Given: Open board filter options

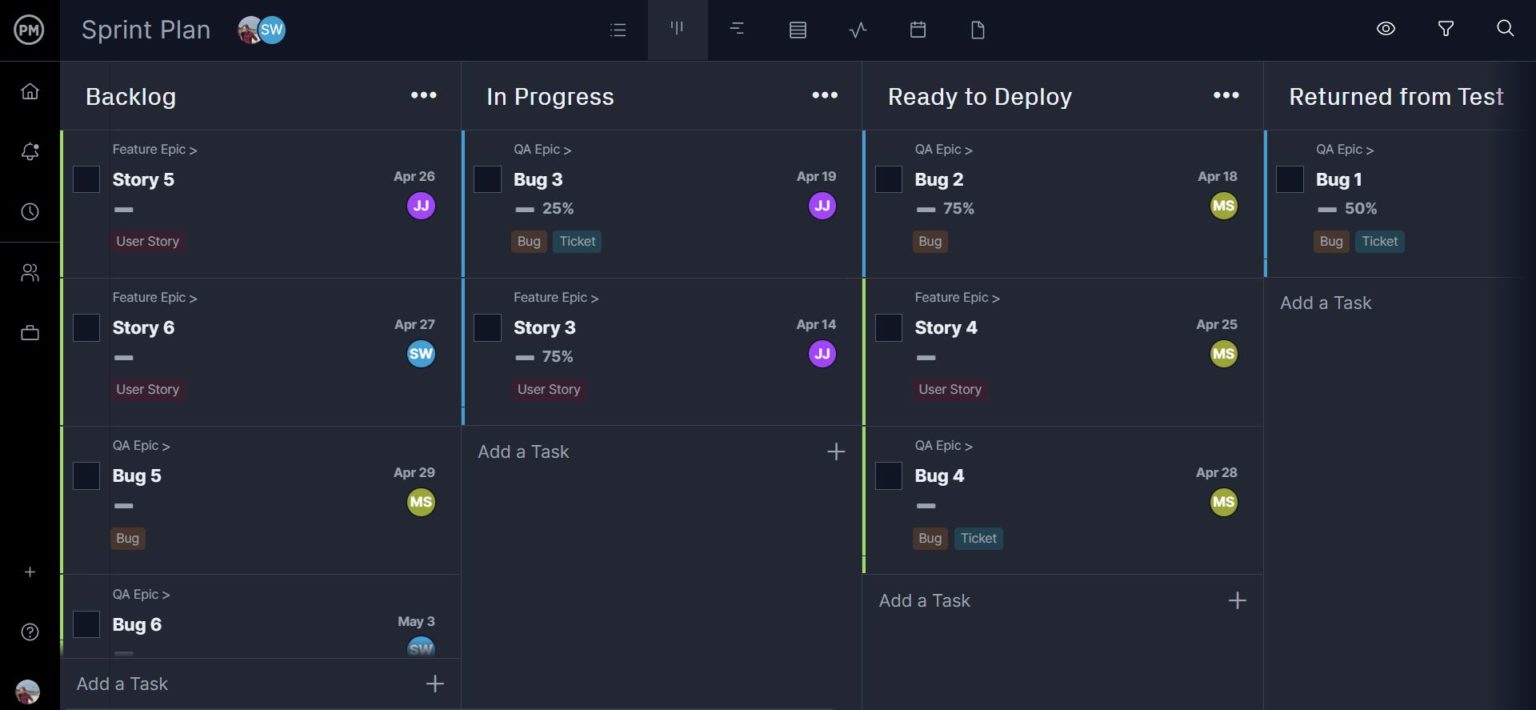Looking at the screenshot, I should [x=1445, y=29].
